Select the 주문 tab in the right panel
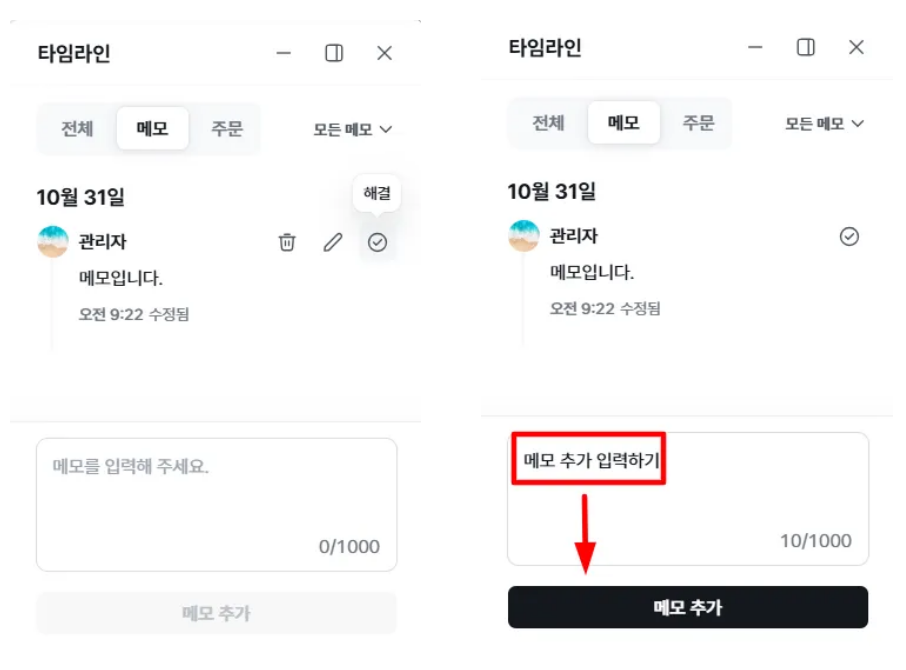The height and width of the screenshot is (670, 906). [698, 124]
